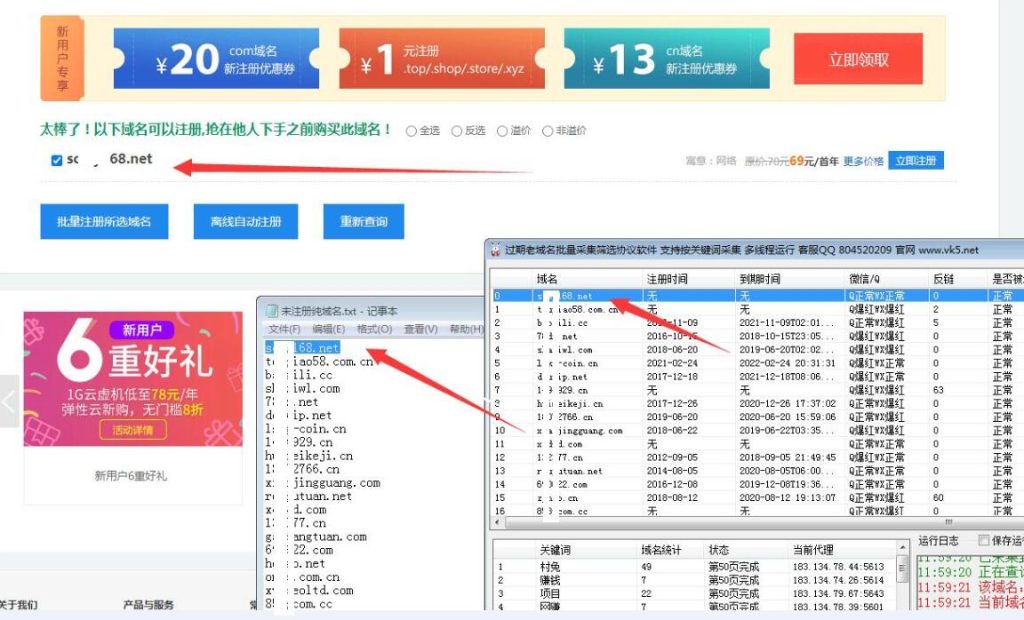This screenshot has height=620, width=1024.
Task: Sort by the 注册时间 column header
Action: (x=668, y=279)
